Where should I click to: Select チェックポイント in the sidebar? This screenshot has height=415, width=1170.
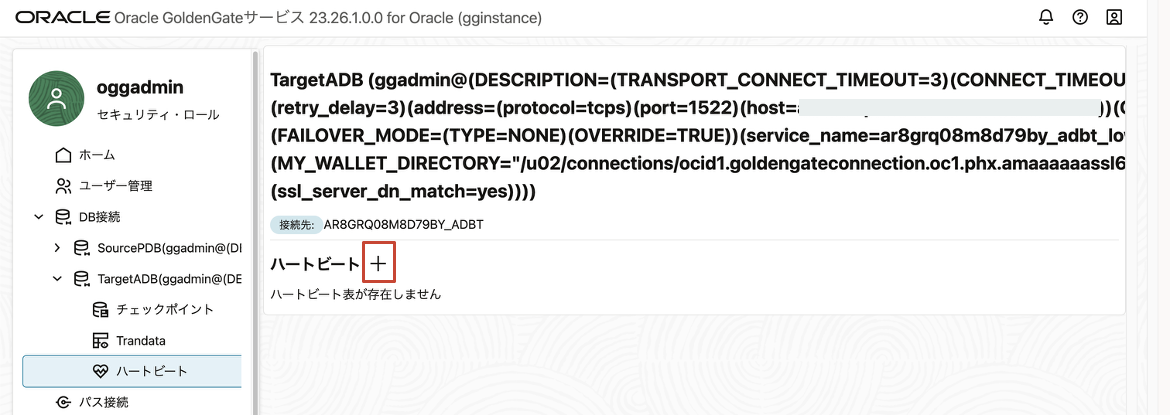165,309
